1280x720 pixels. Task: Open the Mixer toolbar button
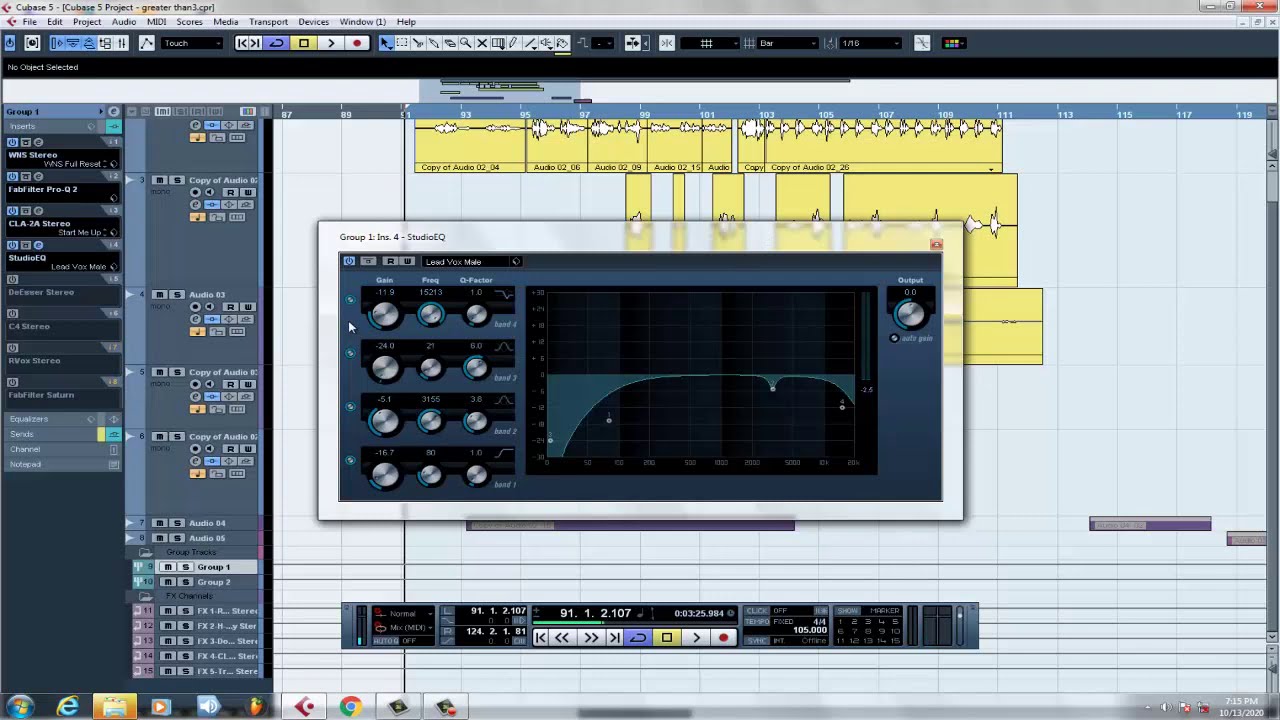point(121,43)
